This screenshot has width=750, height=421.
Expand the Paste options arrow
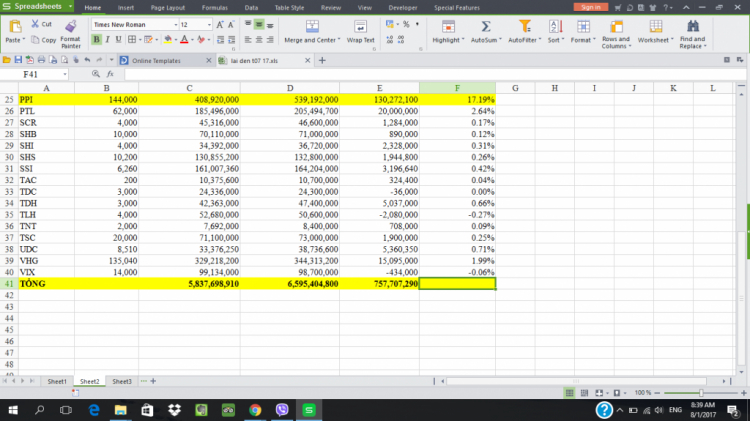click(x=23, y=40)
